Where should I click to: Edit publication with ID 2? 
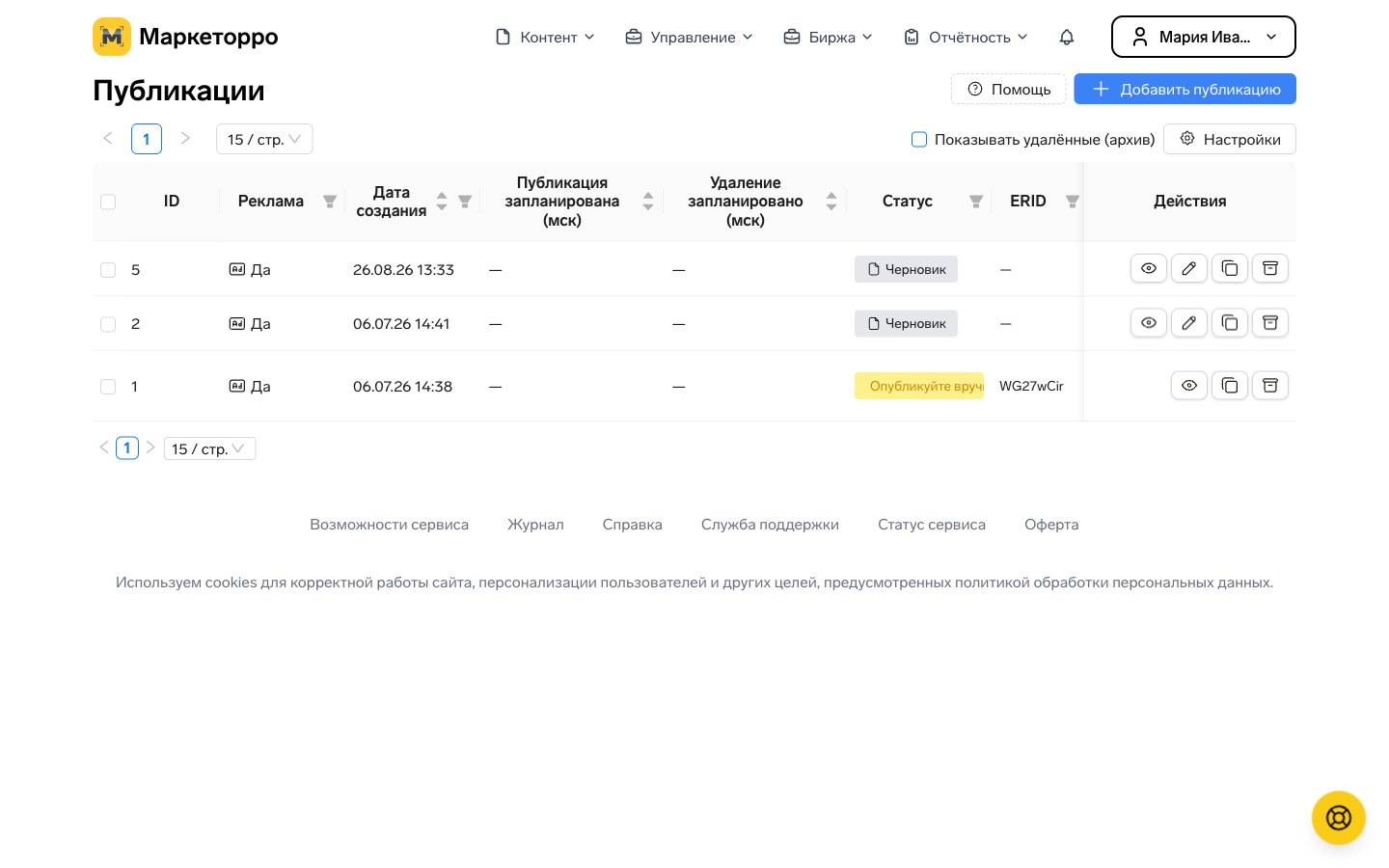point(1189,322)
